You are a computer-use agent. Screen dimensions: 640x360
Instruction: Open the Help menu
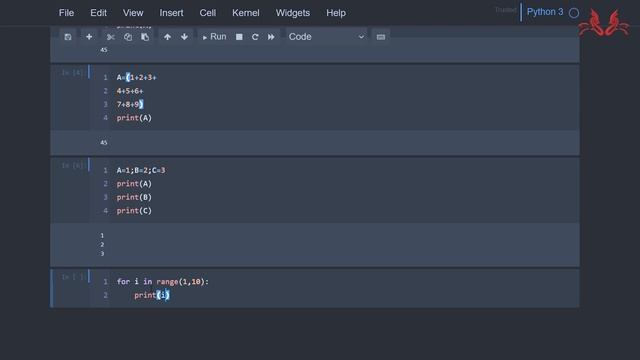point(336,13)
